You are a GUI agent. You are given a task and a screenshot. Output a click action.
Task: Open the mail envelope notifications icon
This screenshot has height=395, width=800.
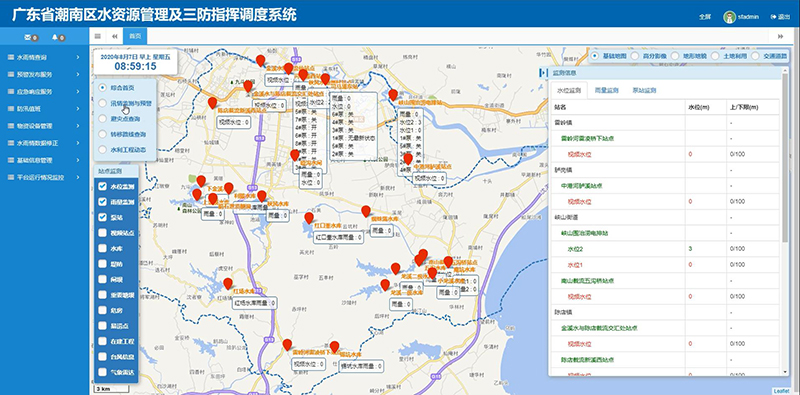[x=28, y=37]
